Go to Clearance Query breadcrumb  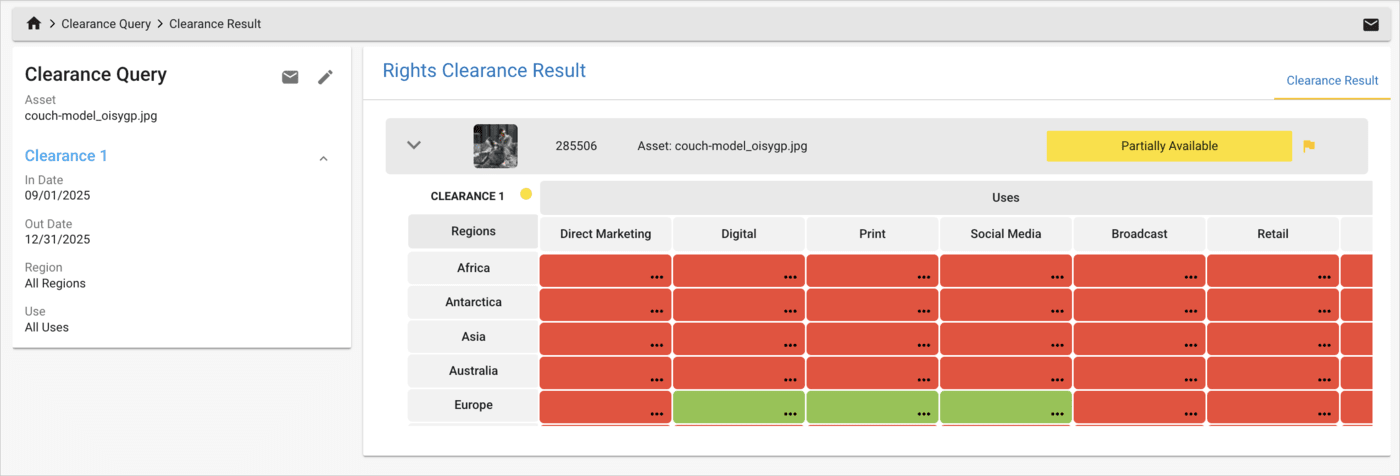pyautogui.click(x=106, y=24)
